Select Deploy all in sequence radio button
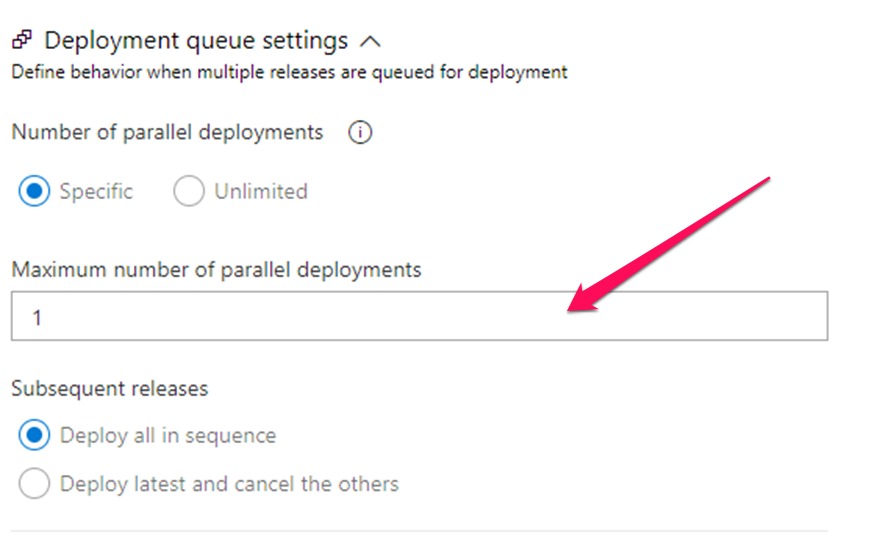 34,436
